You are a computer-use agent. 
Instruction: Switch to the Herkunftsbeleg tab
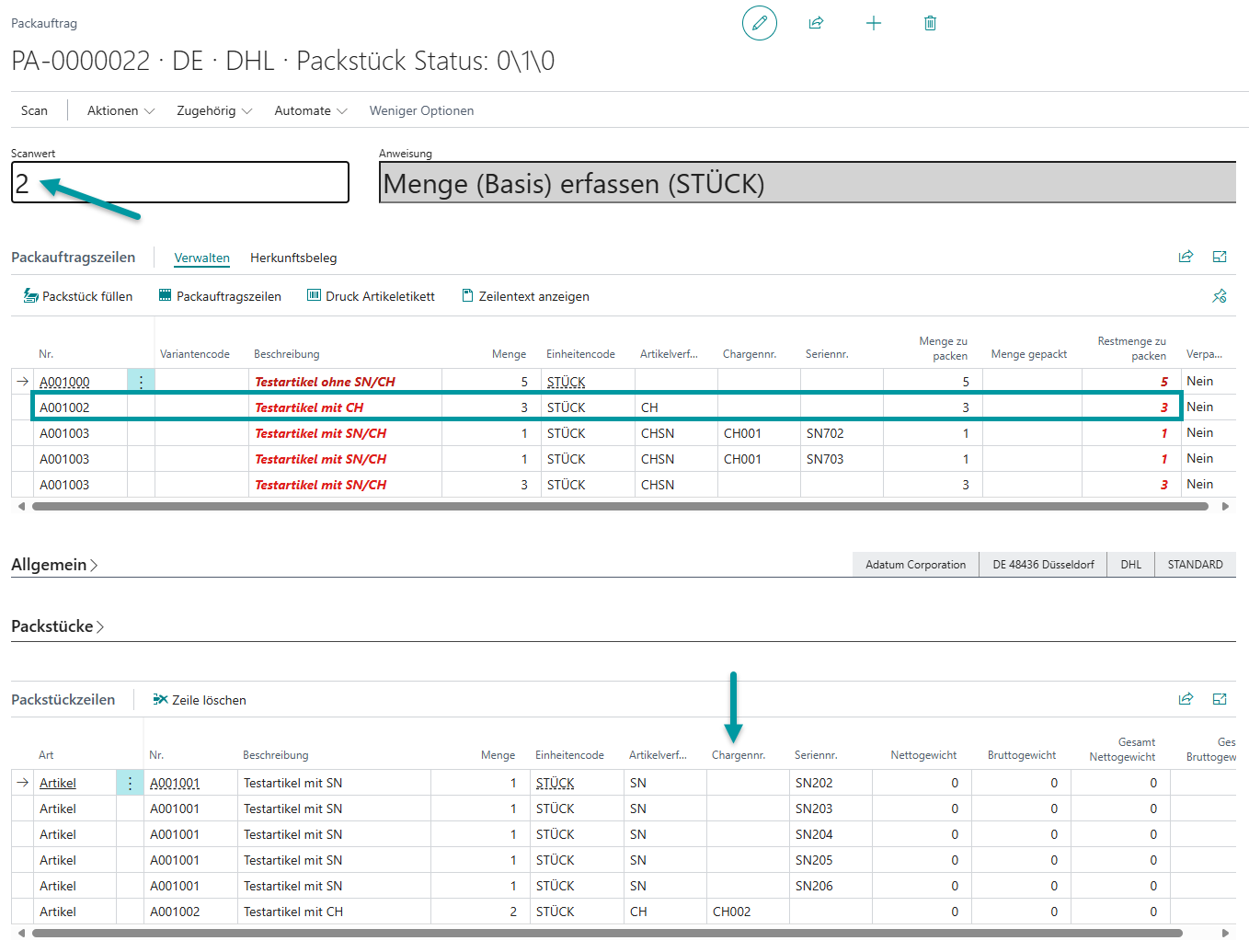[x=293, y=258]
